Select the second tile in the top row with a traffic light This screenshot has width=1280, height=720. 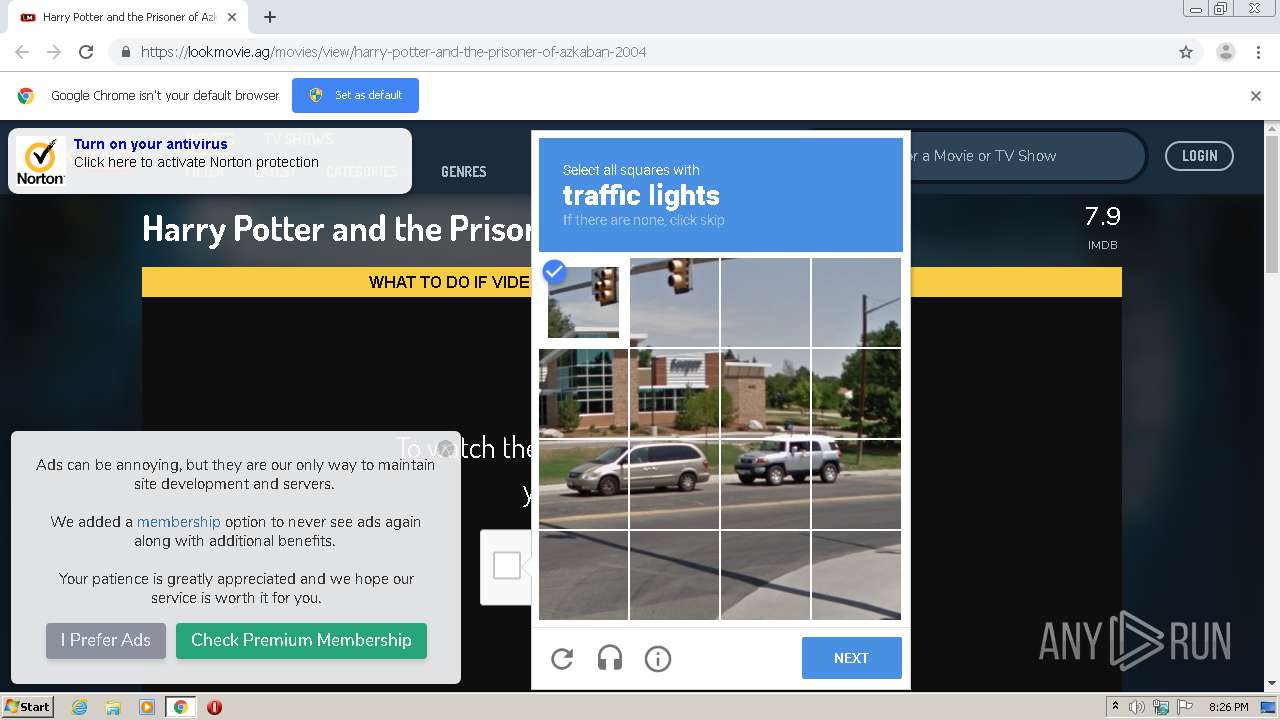tap(674, 302)
